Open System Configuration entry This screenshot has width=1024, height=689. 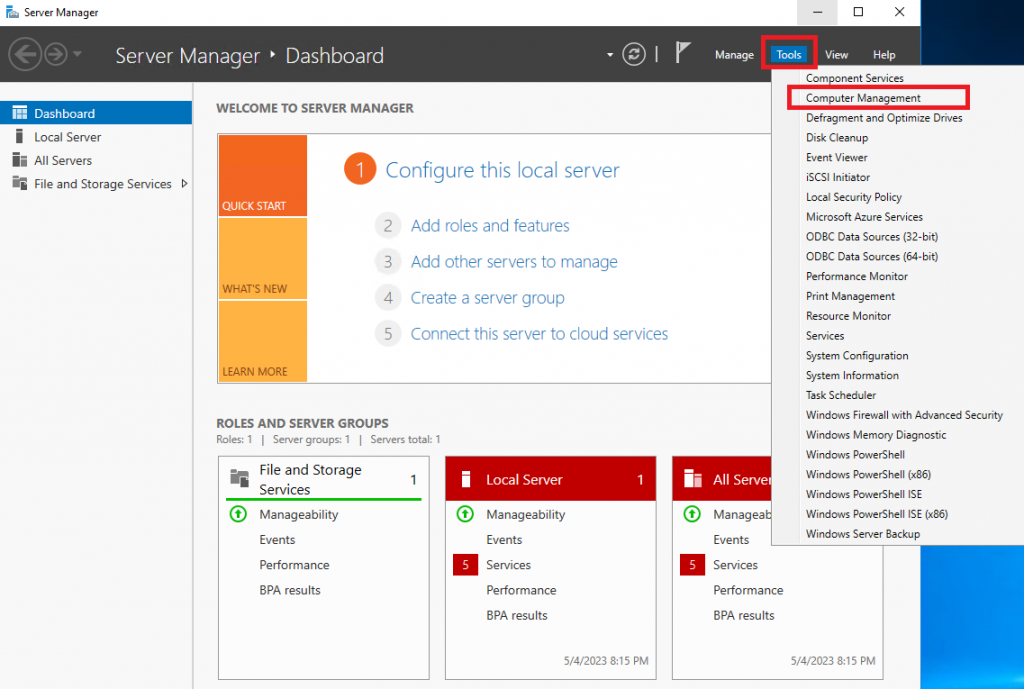[856, 355]
